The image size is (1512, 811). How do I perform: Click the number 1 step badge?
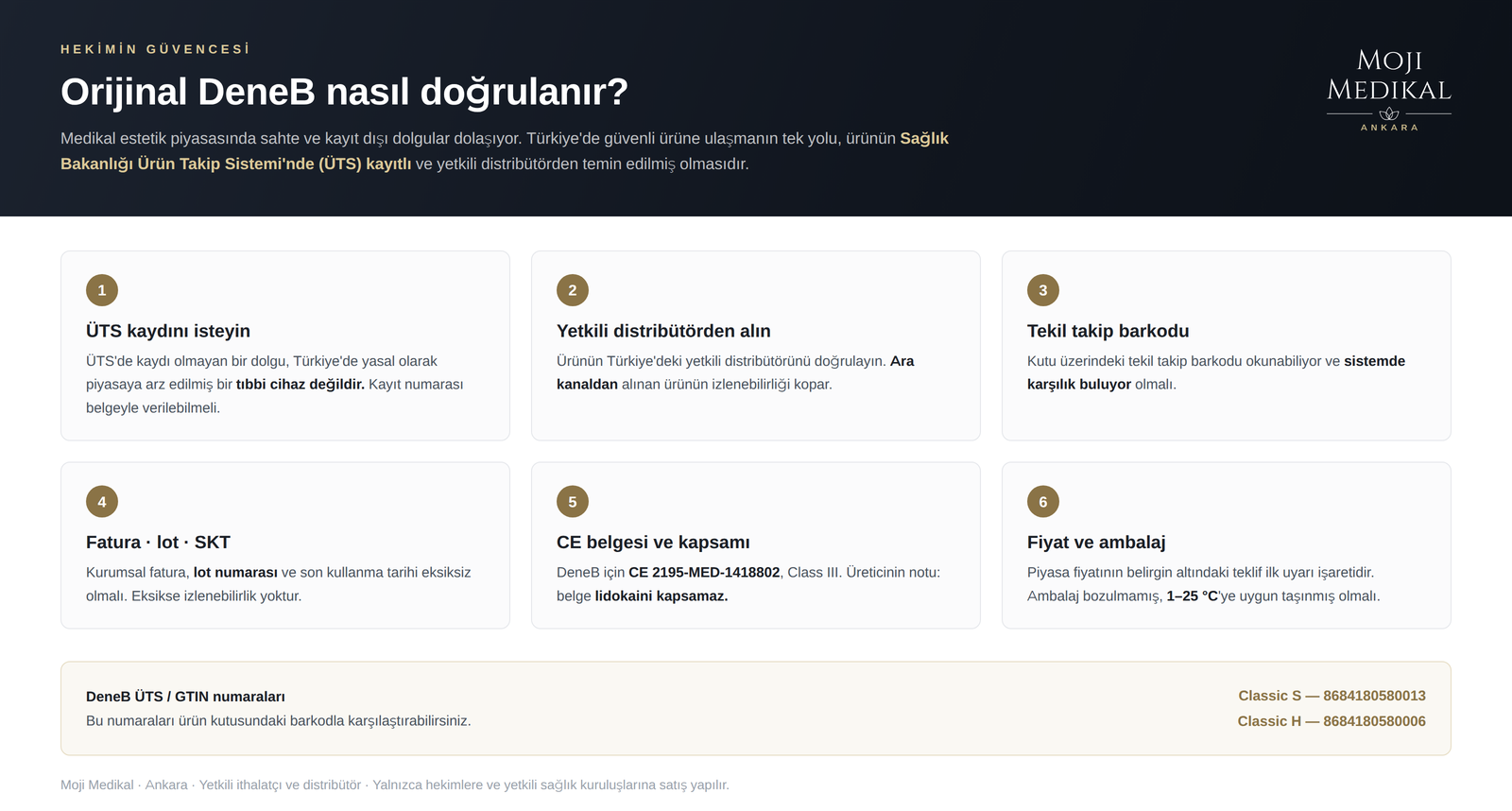[102, 290]
